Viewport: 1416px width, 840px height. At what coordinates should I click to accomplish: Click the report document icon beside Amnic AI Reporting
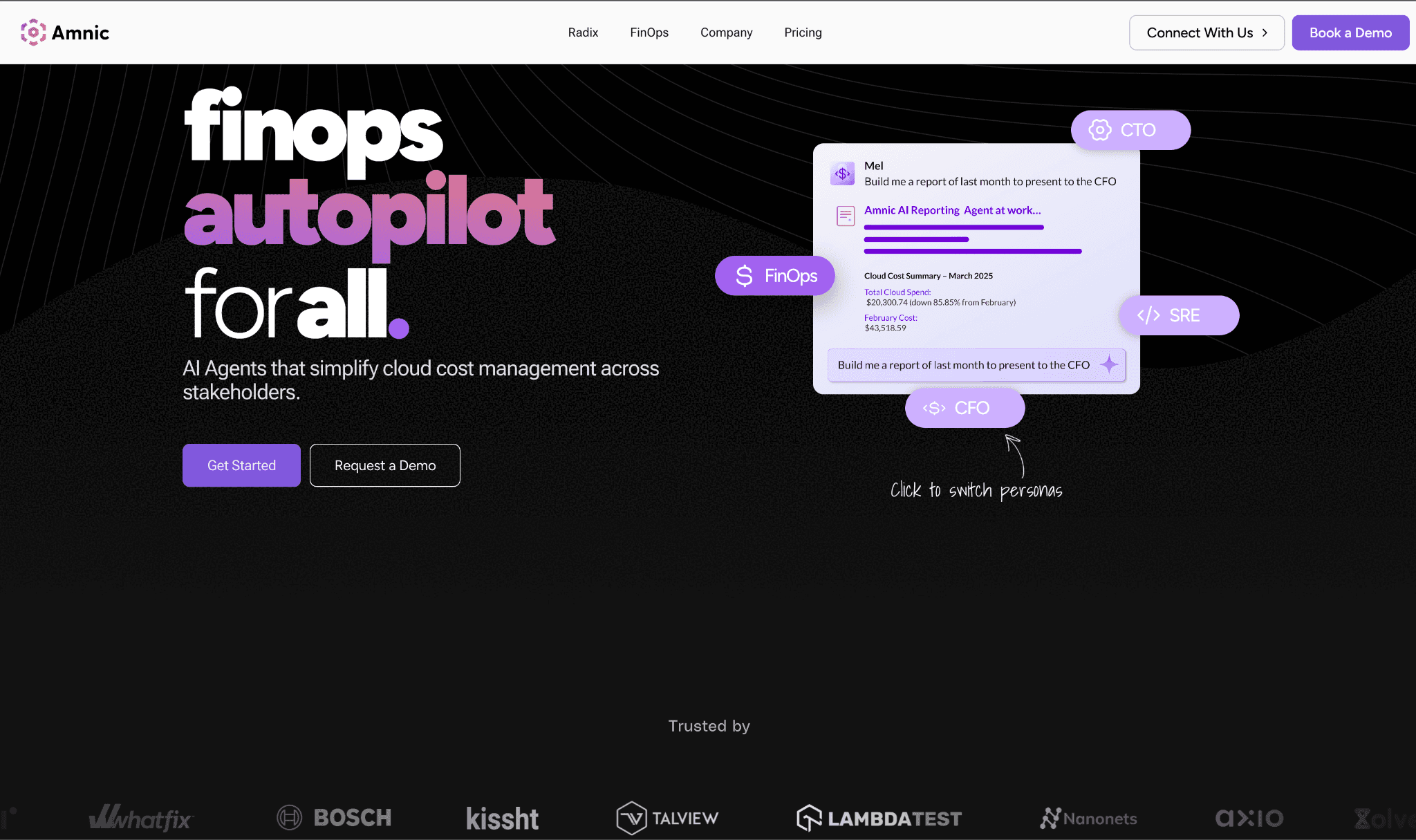[846, 216]
